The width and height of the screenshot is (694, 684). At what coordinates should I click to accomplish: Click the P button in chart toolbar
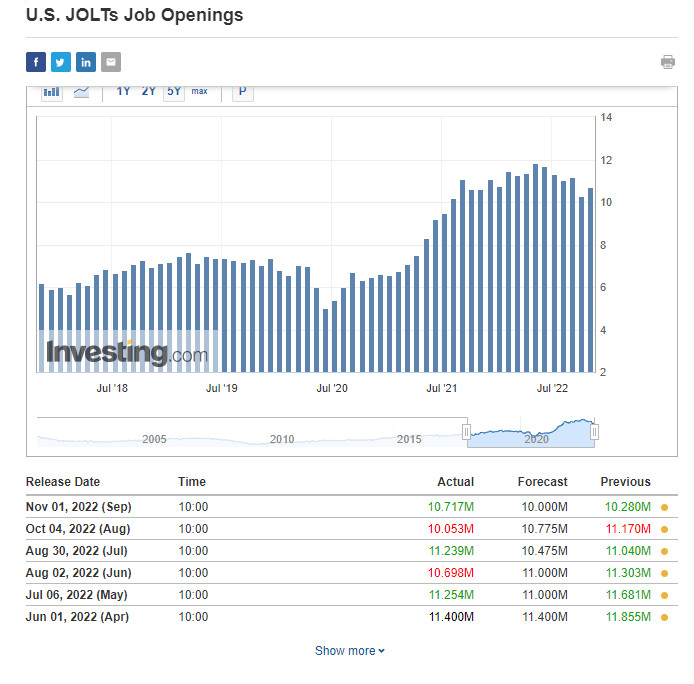242,92
